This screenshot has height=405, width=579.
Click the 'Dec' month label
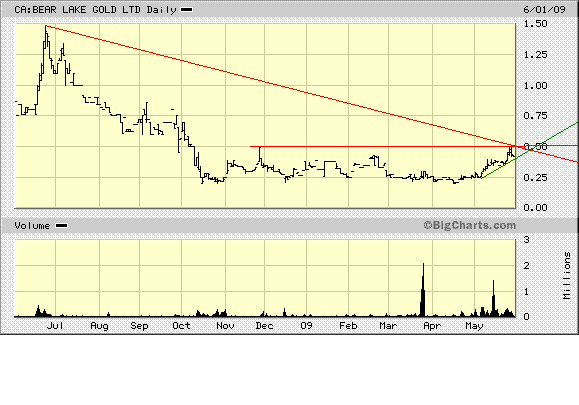(264, 326)
